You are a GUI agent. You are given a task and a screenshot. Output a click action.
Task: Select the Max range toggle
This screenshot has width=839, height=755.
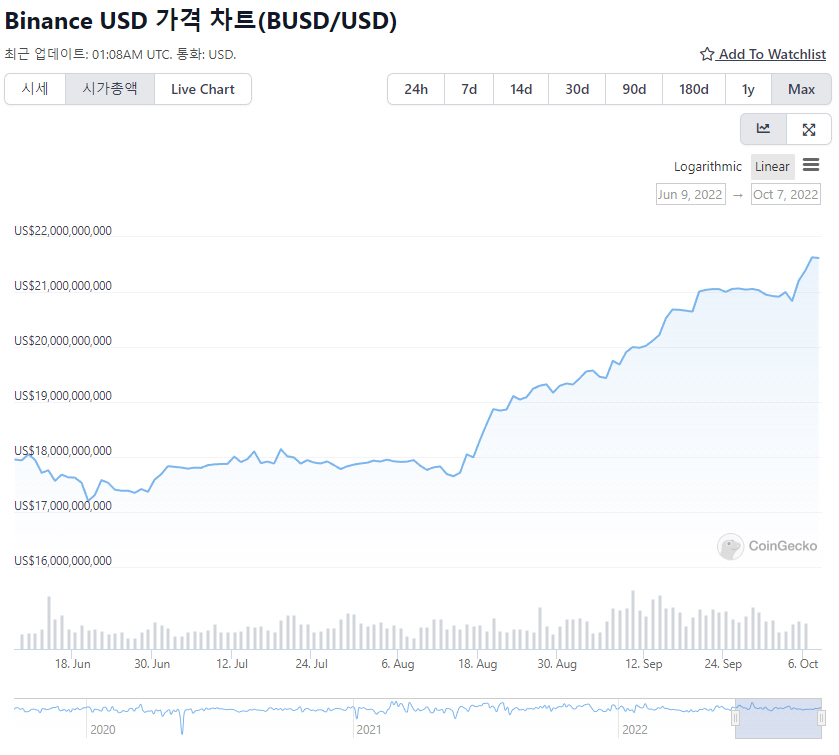(801, 89)
